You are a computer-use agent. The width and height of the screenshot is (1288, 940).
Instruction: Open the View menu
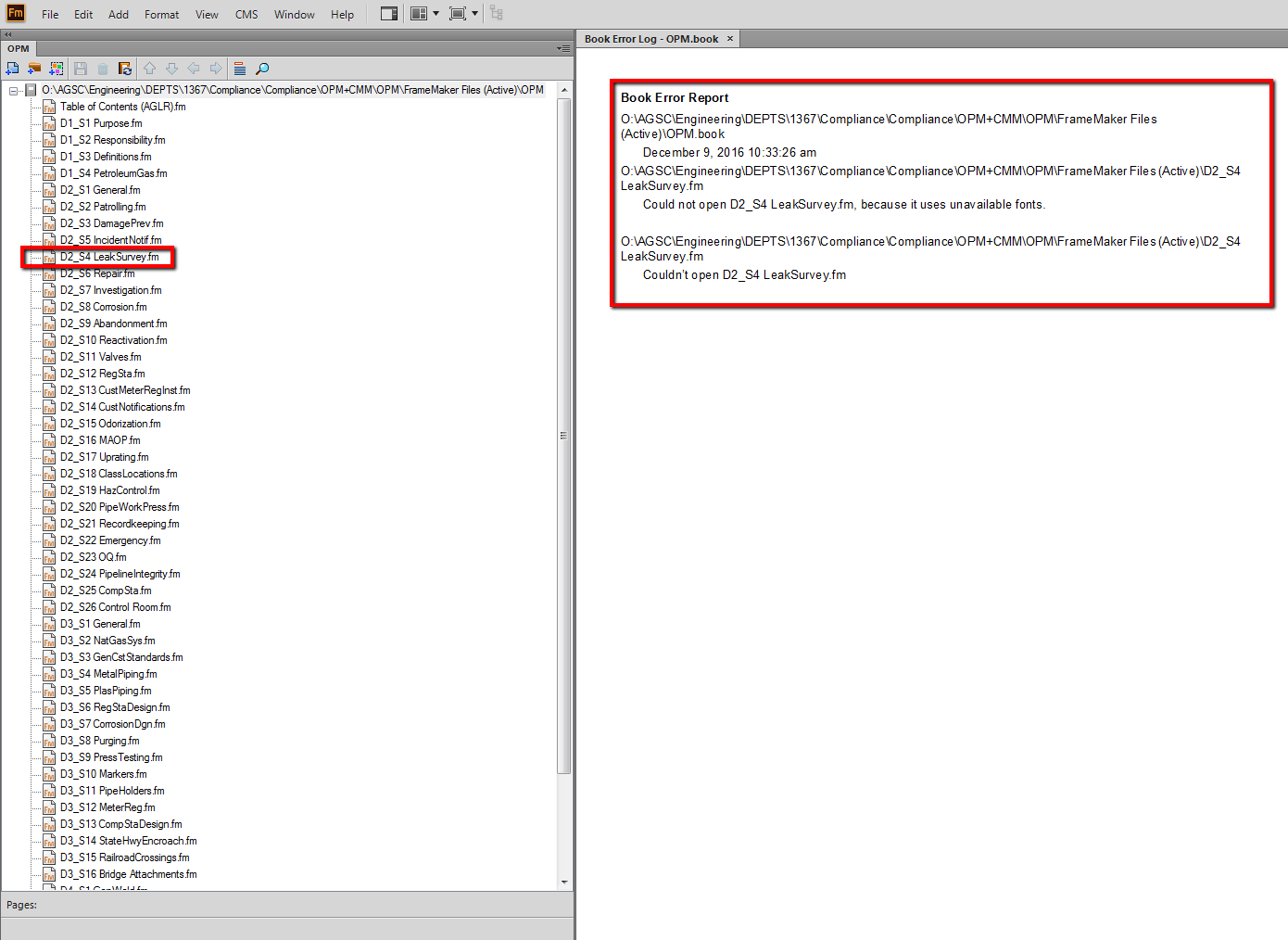(x=207, y=15)
